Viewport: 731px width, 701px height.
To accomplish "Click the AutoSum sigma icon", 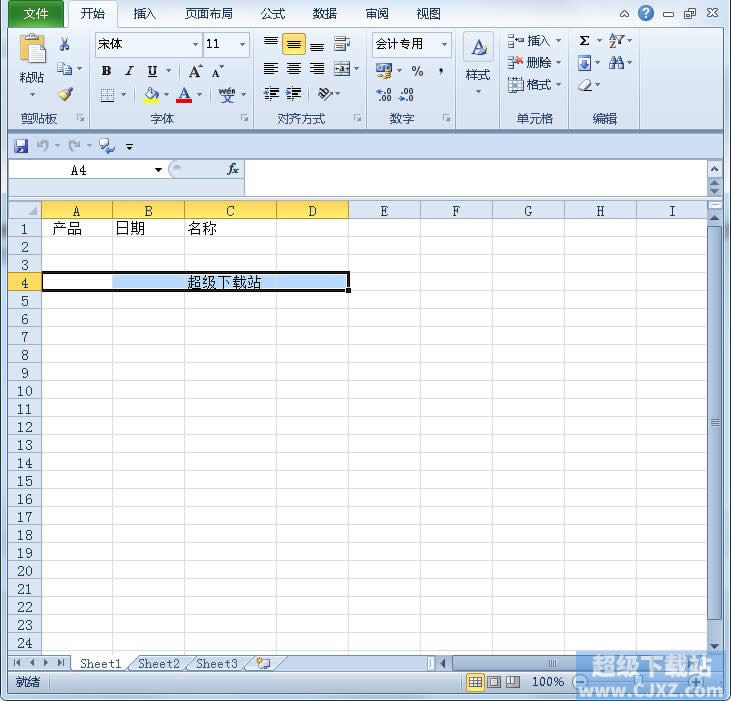I will 584,41.
